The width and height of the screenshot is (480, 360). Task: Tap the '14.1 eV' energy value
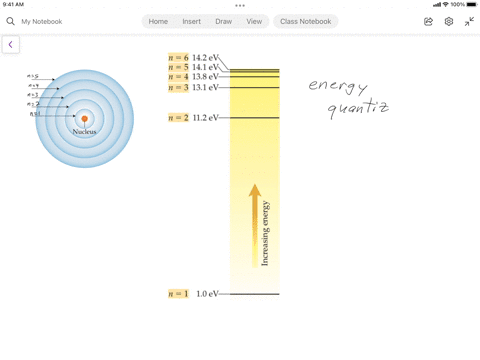pos(205,67)
